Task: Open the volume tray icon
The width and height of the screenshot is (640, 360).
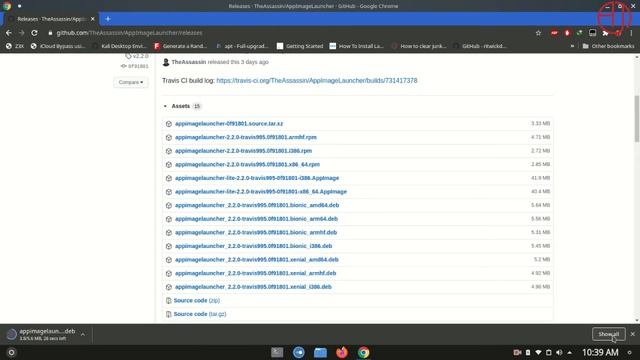Action: point(559,352)
